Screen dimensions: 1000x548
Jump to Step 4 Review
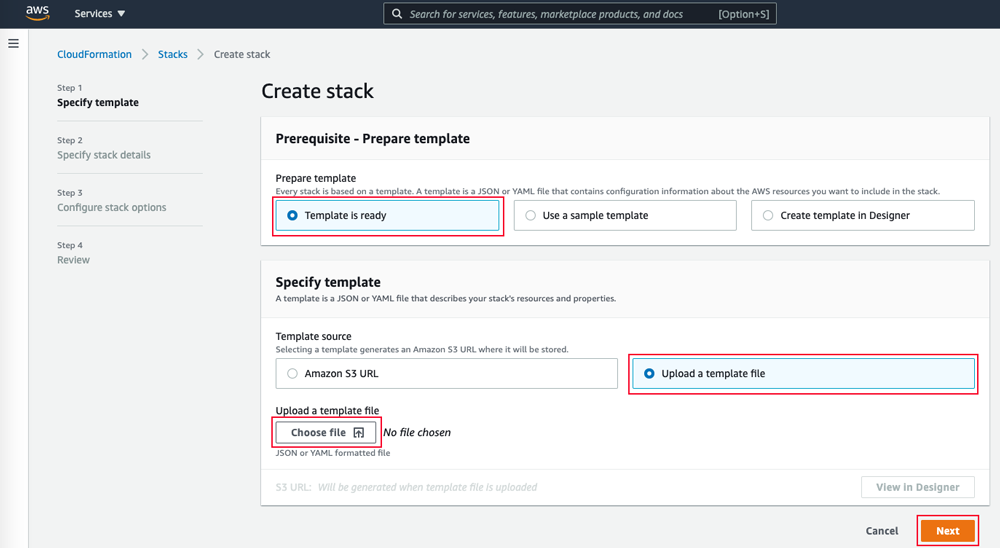click(73, 260)
